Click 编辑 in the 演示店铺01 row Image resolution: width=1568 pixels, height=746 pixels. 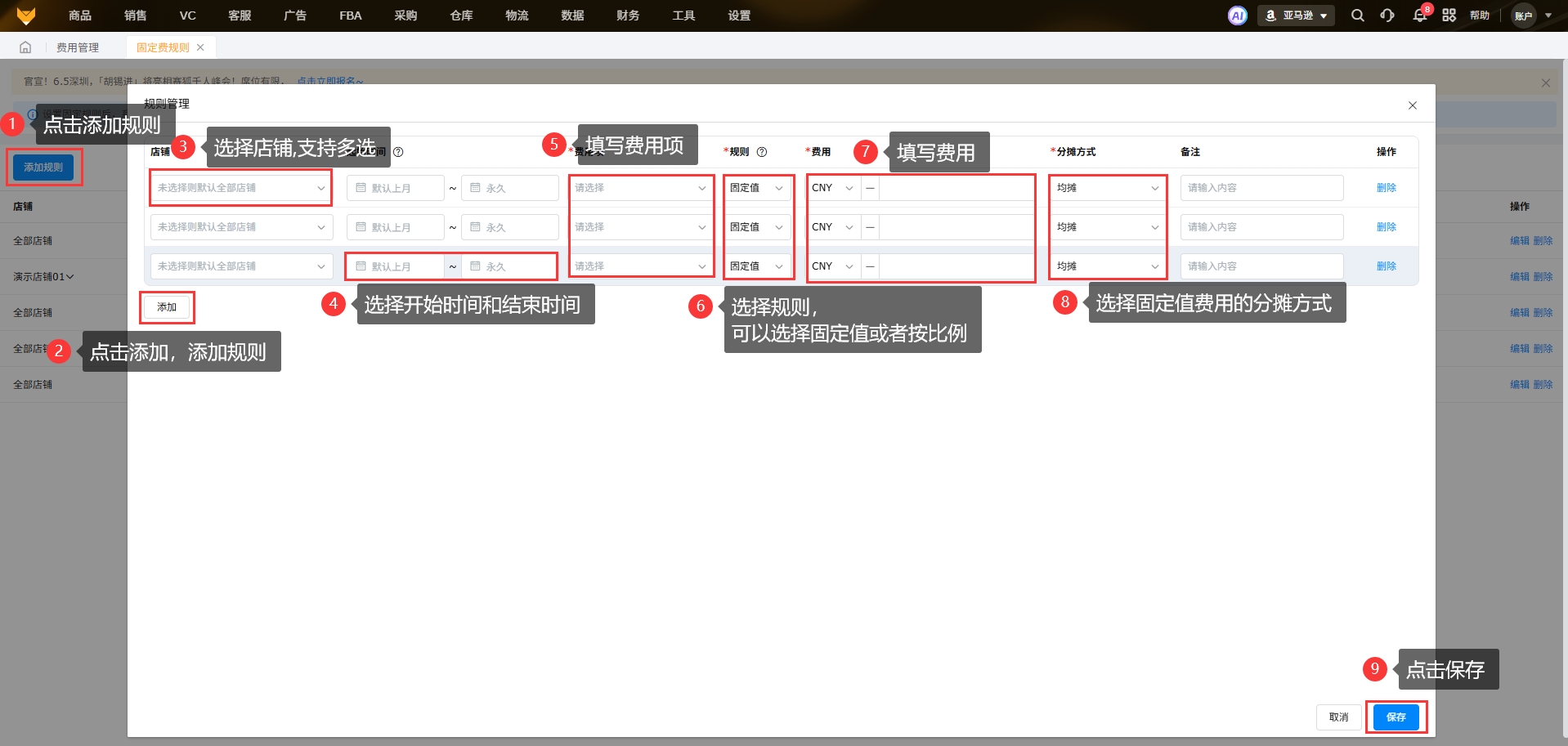point(1520,277)
